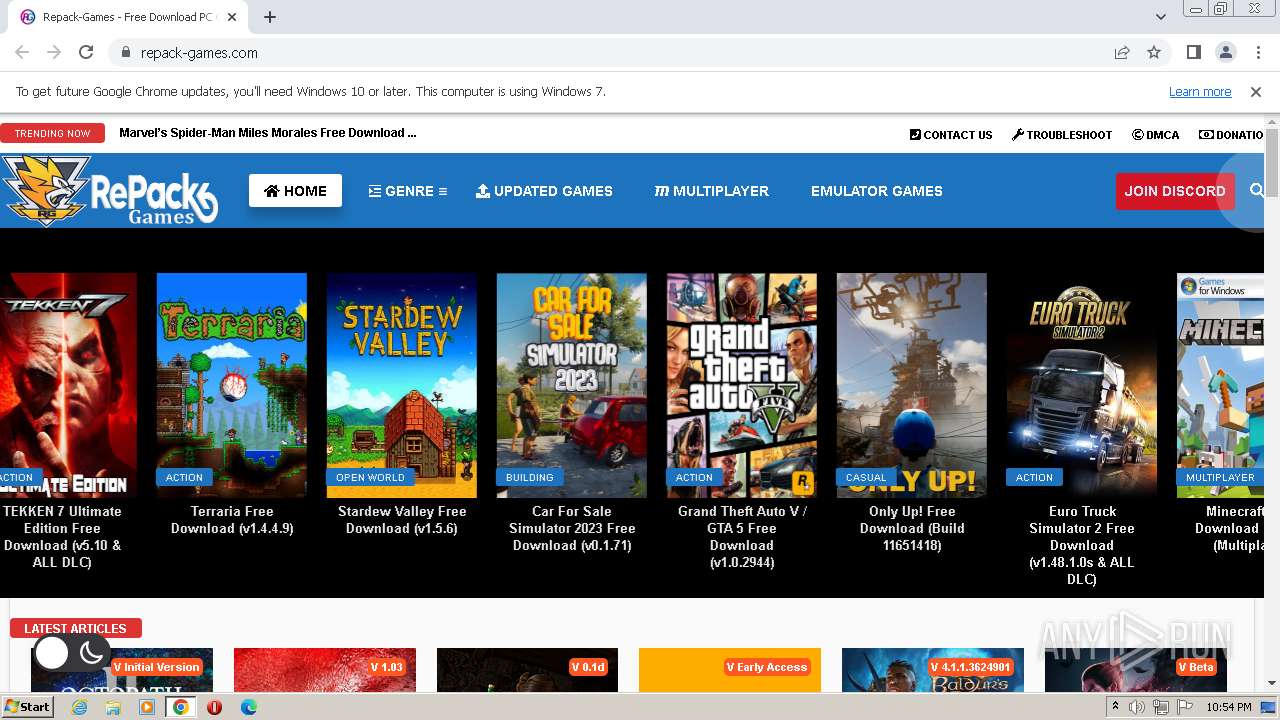1280x720 pixels.
Task: Open the article tagged V 1.03
Action: tap(325, 669)
